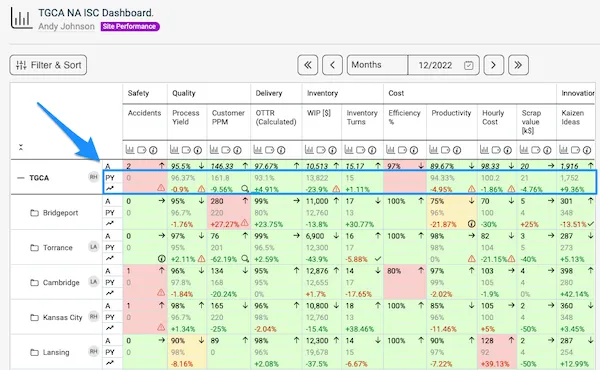Open the Kansas City folder row

56,318
